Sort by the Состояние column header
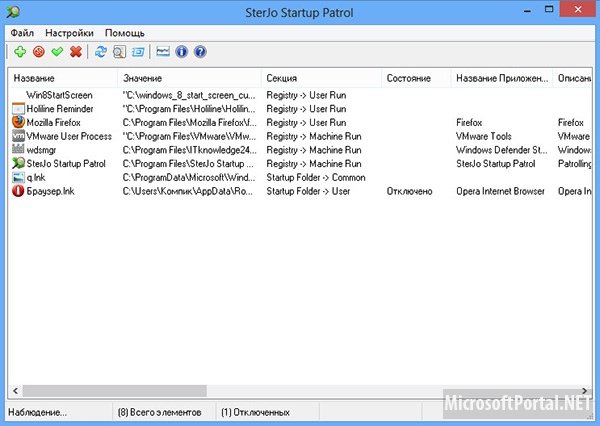 pos(416,78)
